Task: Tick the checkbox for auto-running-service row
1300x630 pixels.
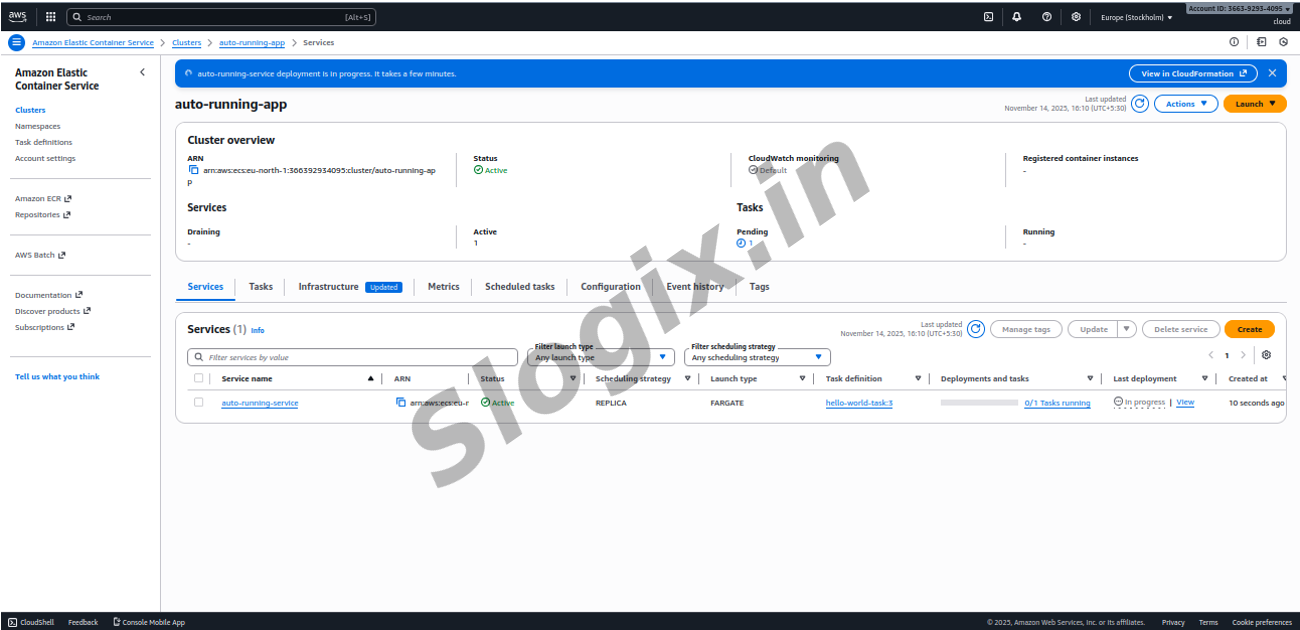Action: coord(198,402)
